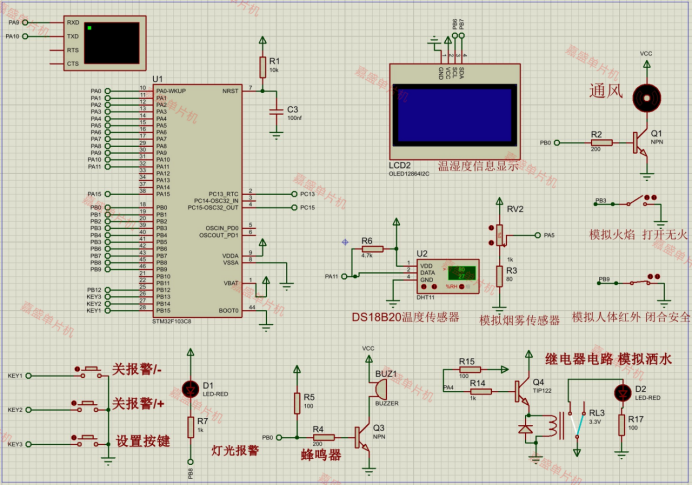Viewport: 692px width, 486px height.
Task: Click the '模拟火焰 打开无火' label
Action: click(638, 234)
